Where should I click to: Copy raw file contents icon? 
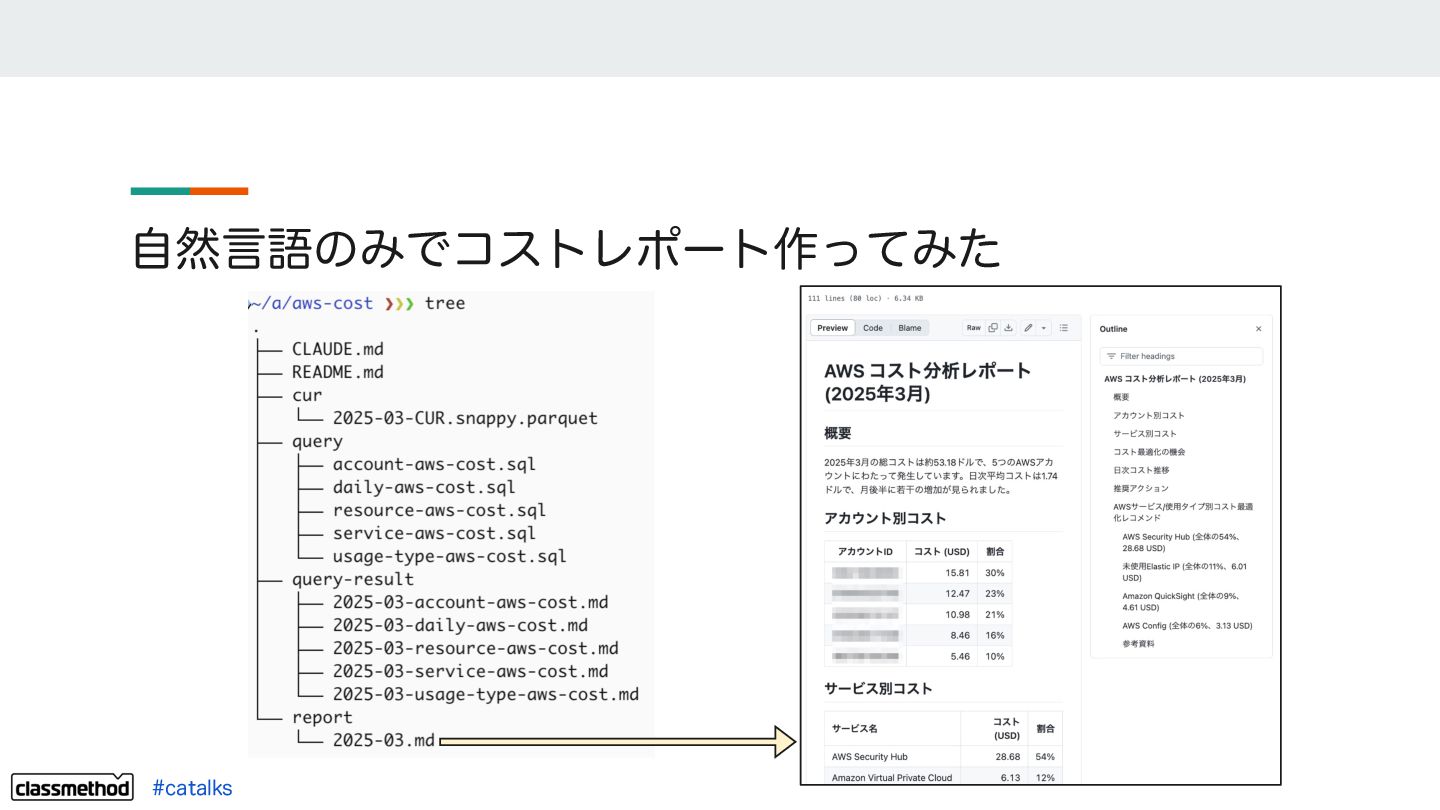coord(993,328)
